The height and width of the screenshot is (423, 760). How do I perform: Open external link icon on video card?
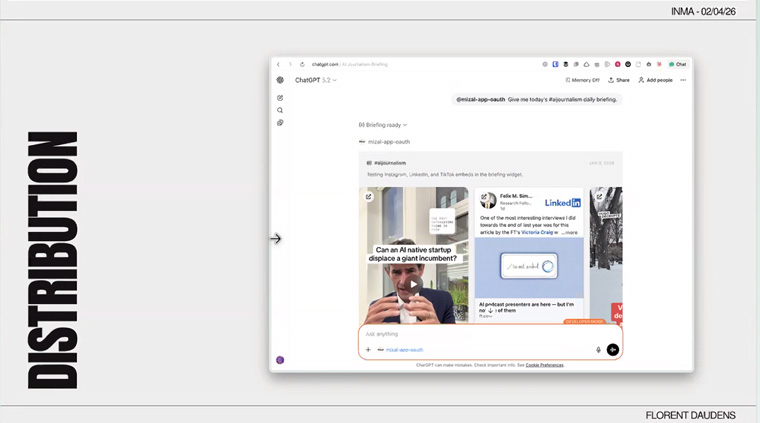tap(369, 197)
